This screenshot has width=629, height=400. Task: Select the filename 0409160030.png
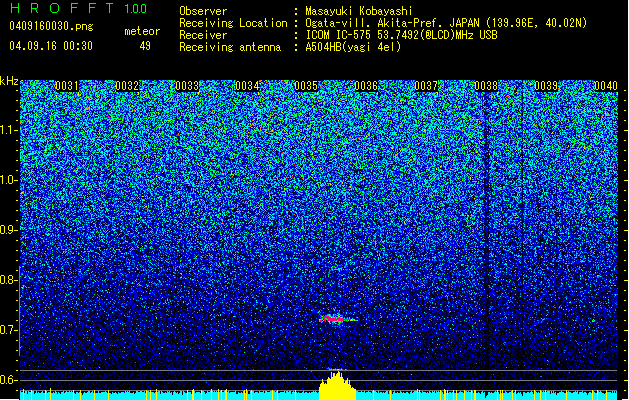(x=51, y=26)
